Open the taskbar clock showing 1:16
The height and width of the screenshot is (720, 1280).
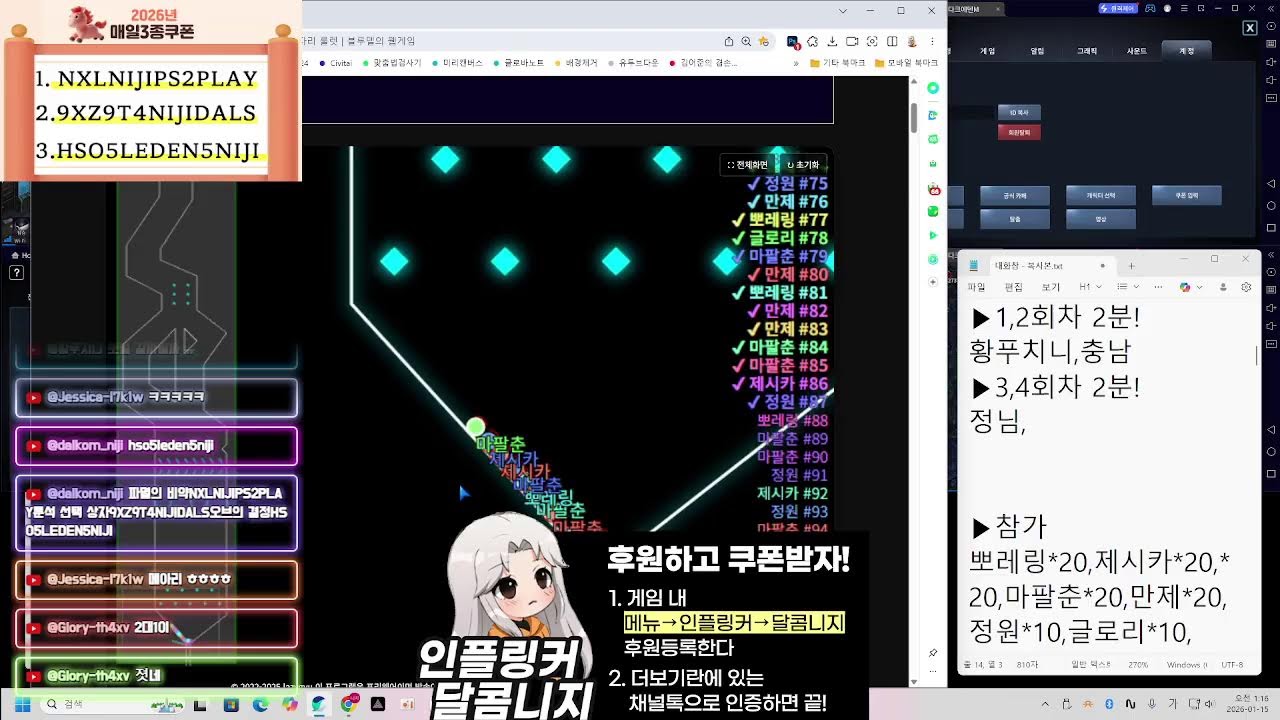[1247, 704]
